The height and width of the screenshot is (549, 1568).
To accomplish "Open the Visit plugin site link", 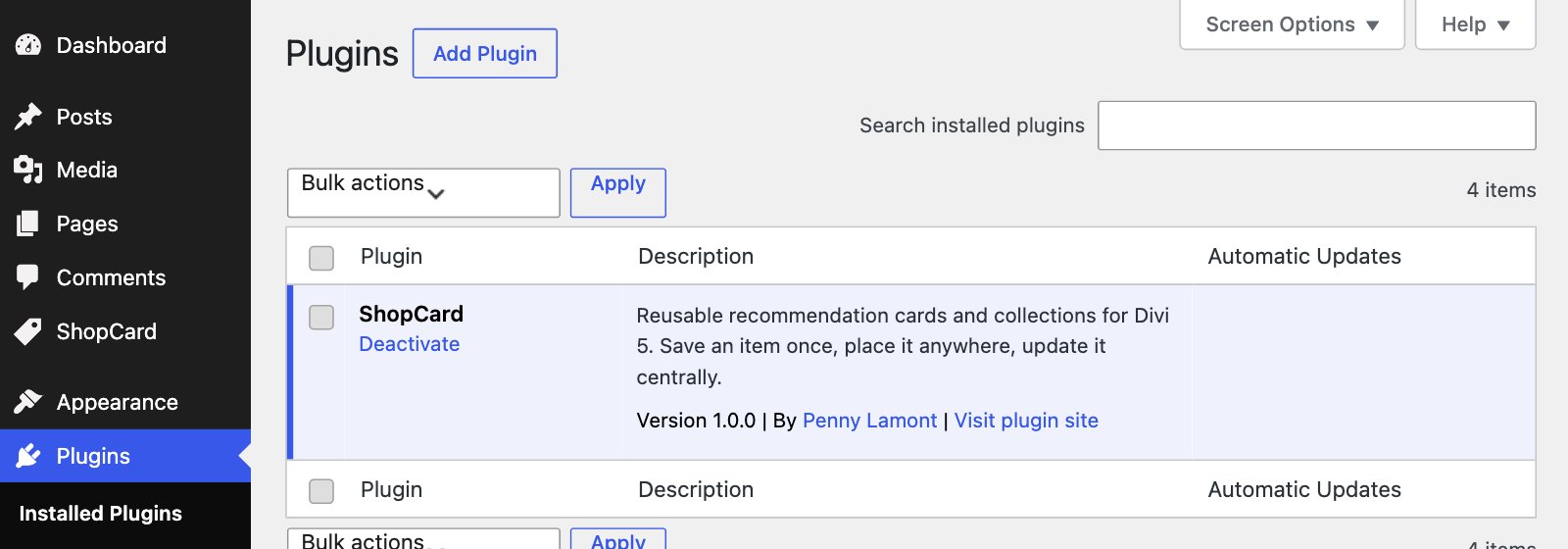I will (x=1026, y=421).
